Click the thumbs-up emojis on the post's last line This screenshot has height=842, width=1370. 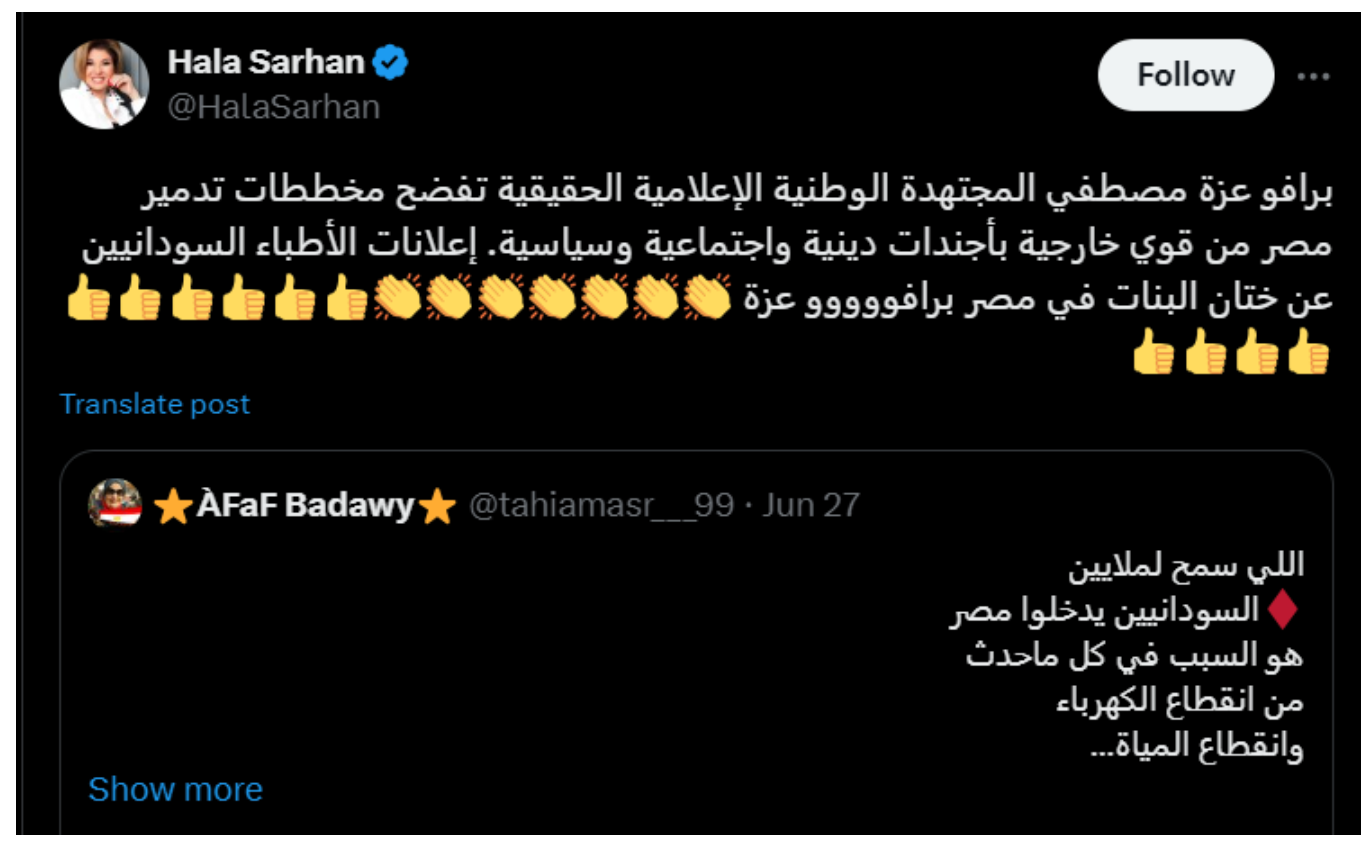[x=1230, y=354]
